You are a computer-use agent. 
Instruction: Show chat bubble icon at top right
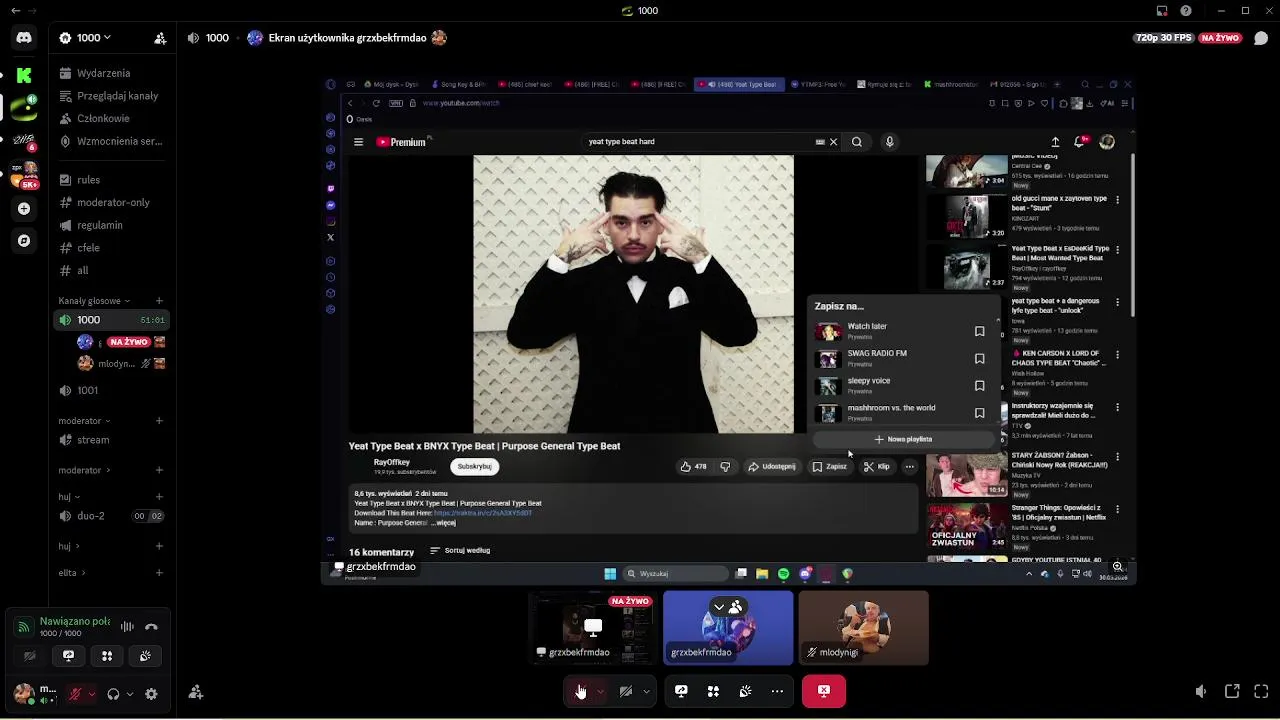(x=1261, y=38)
